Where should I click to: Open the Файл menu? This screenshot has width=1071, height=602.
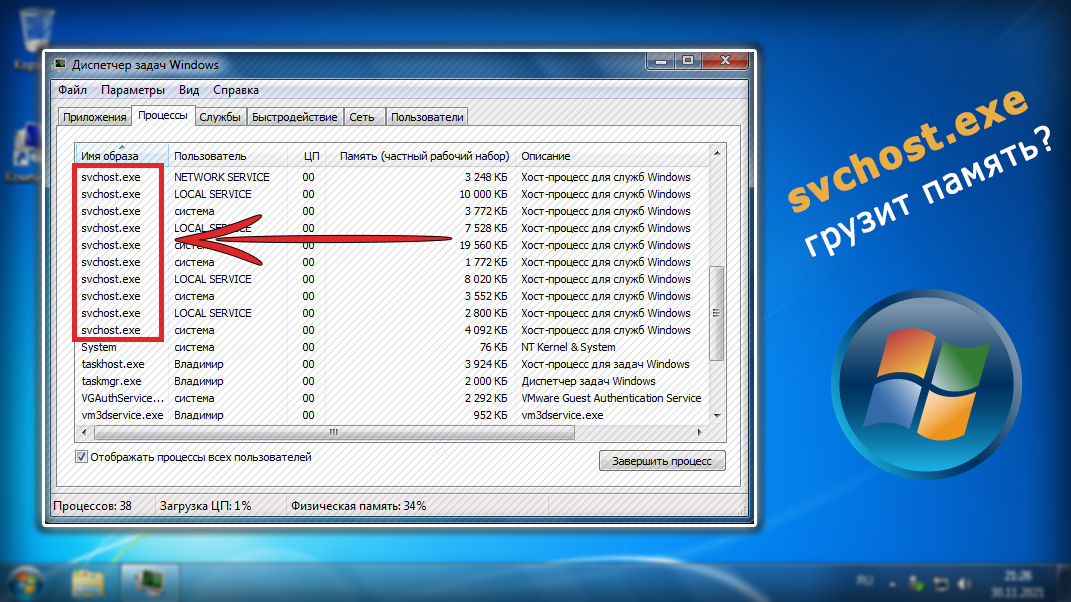pyautogui.click(x=72, y=90)
